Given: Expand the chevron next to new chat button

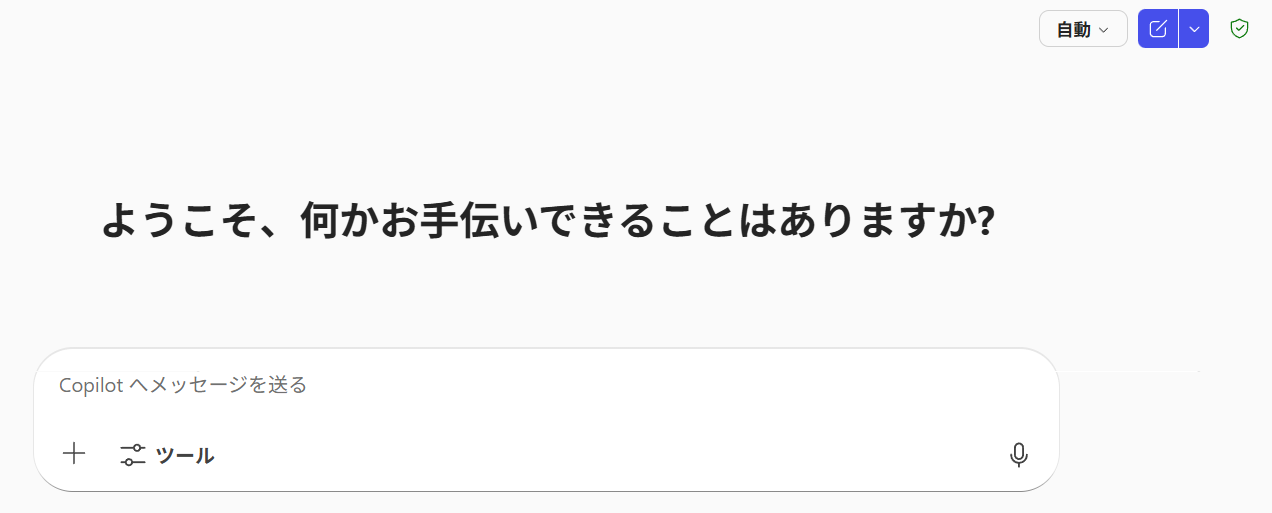Looking at the screenshot, I should [1194, 29].
